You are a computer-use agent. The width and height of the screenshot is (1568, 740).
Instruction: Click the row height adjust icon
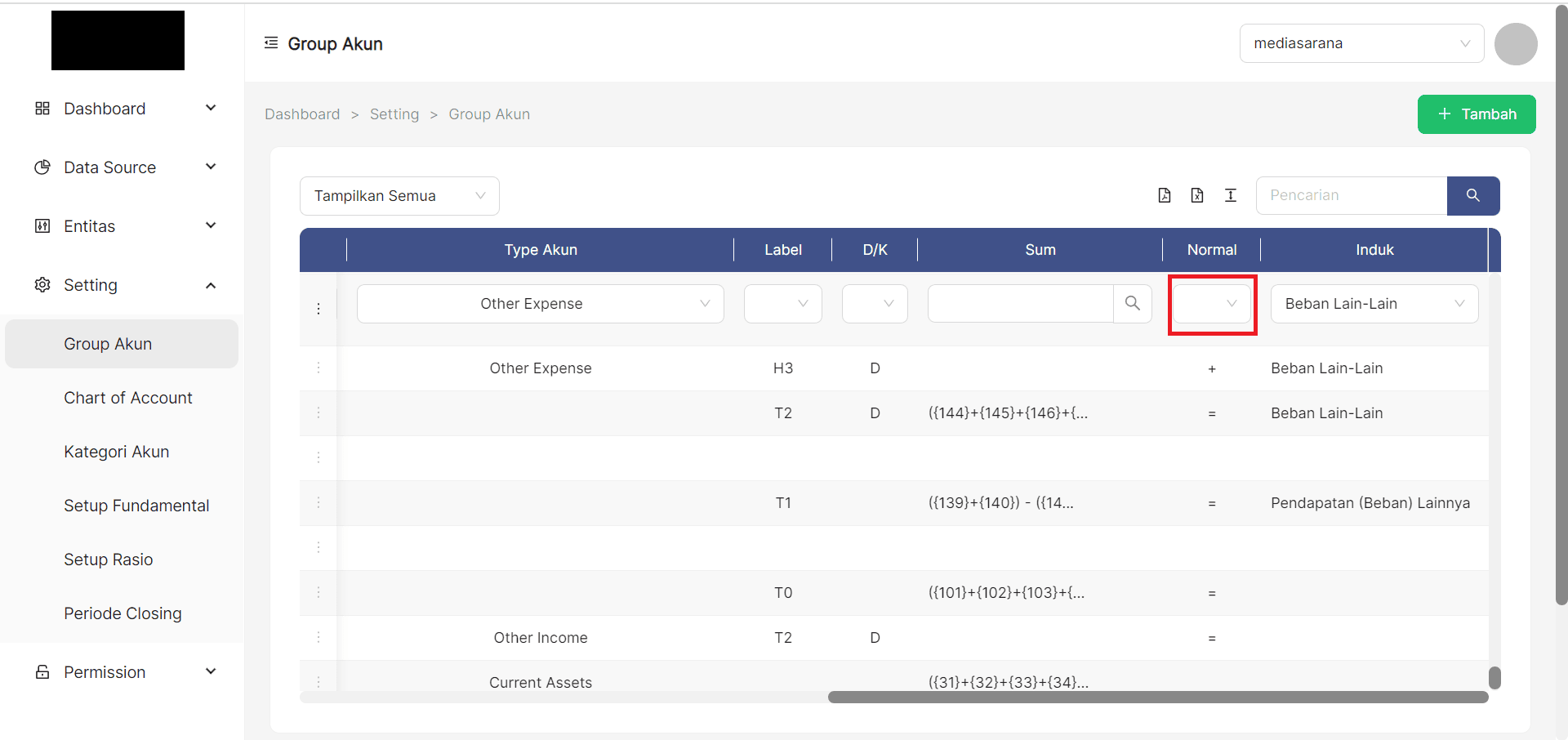(1231, 195)
